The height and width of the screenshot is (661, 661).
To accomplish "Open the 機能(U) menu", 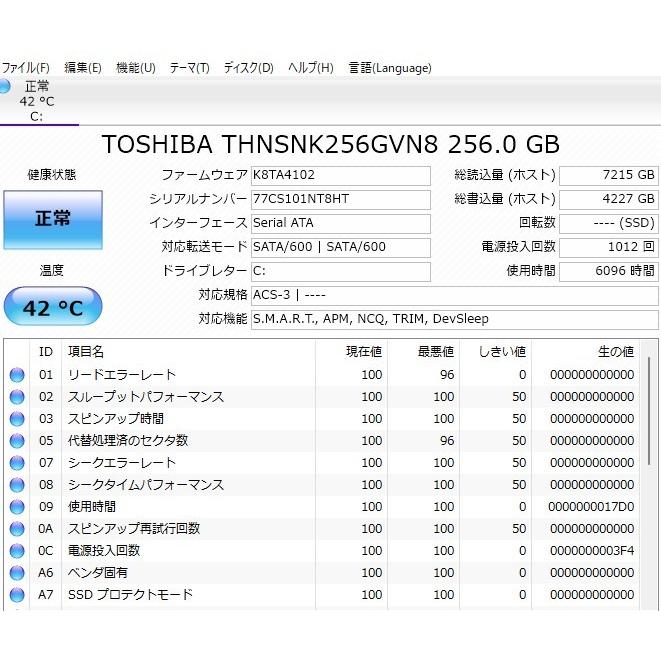I will click(136, 67).
